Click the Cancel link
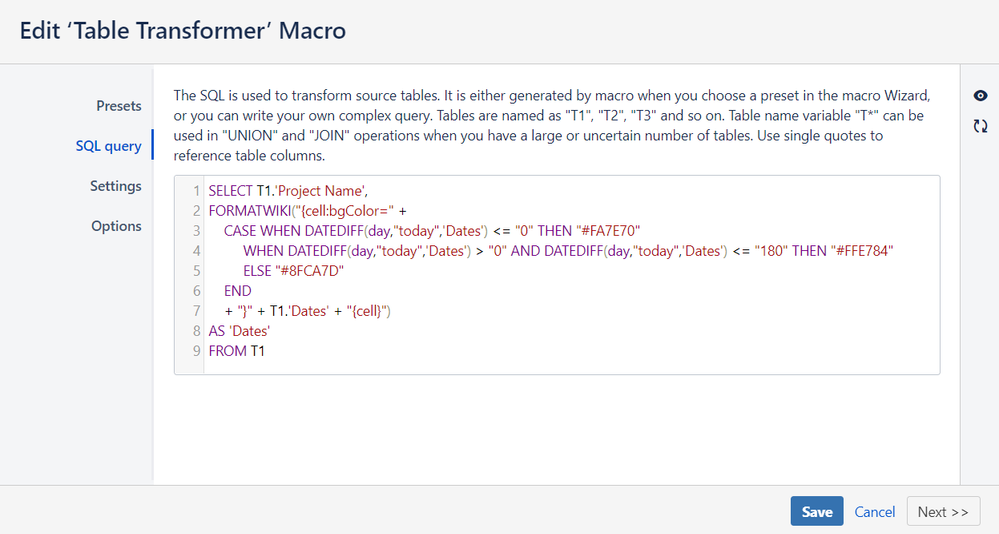The width and height of the screenshot is (999, 534). [874, 511]
